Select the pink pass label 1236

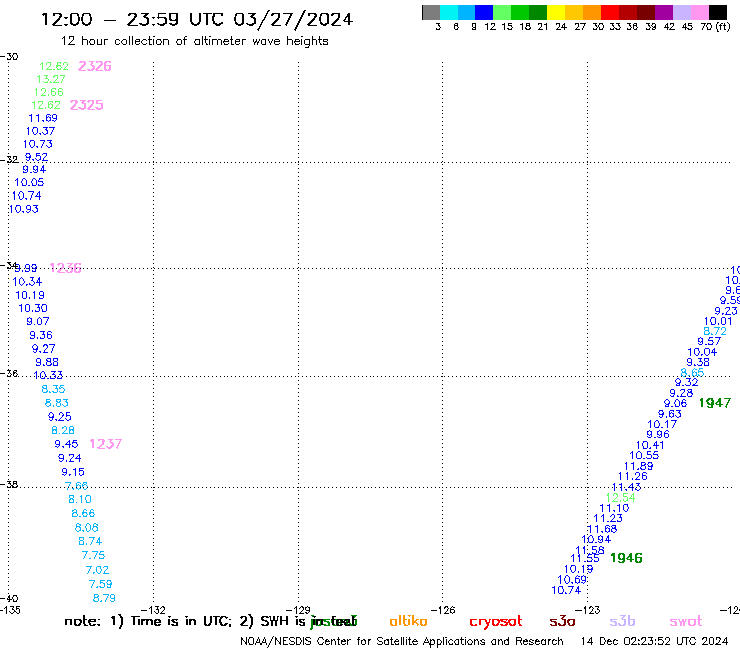66,268
